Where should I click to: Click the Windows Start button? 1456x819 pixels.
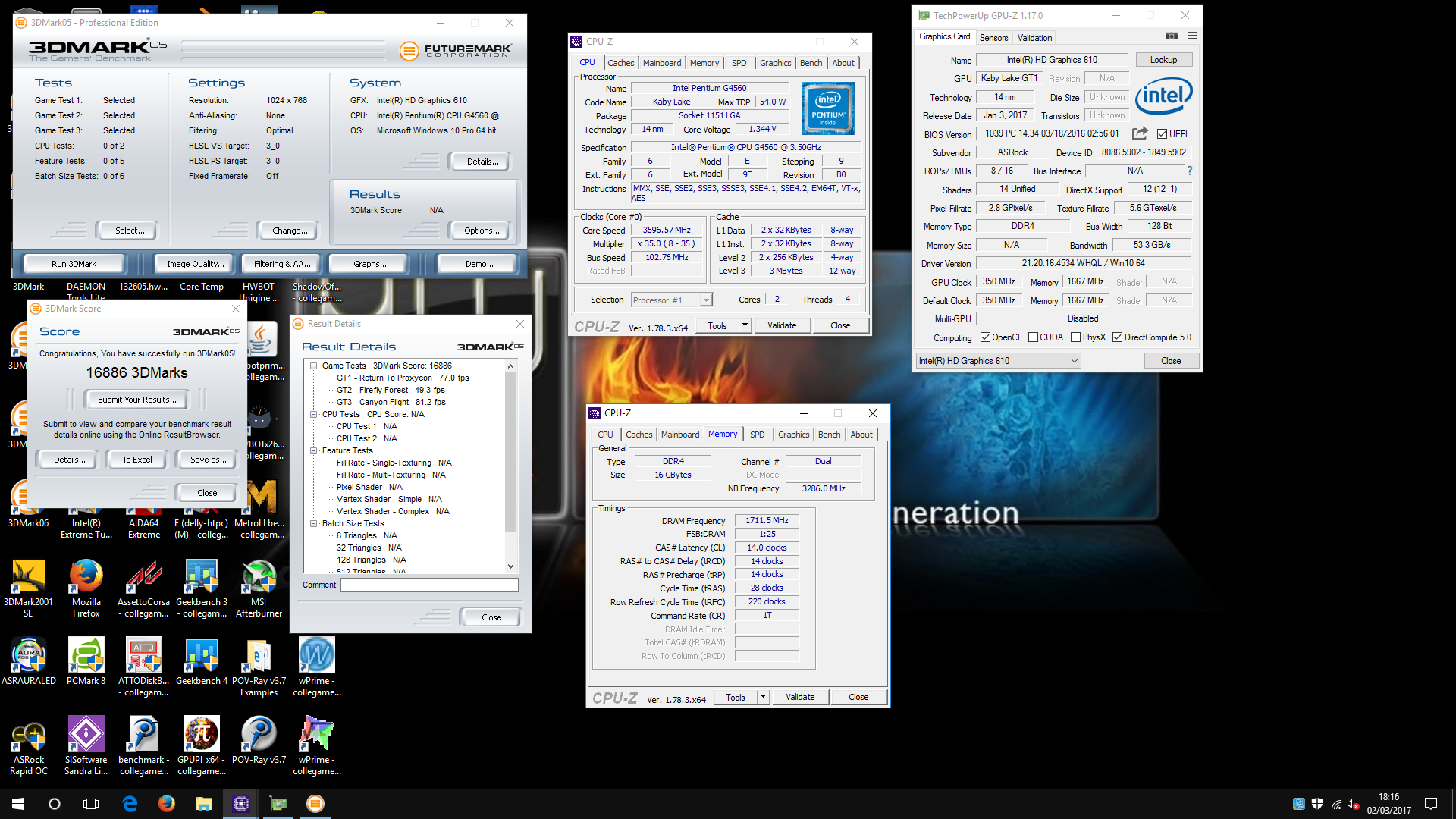(x=18, y=804)
